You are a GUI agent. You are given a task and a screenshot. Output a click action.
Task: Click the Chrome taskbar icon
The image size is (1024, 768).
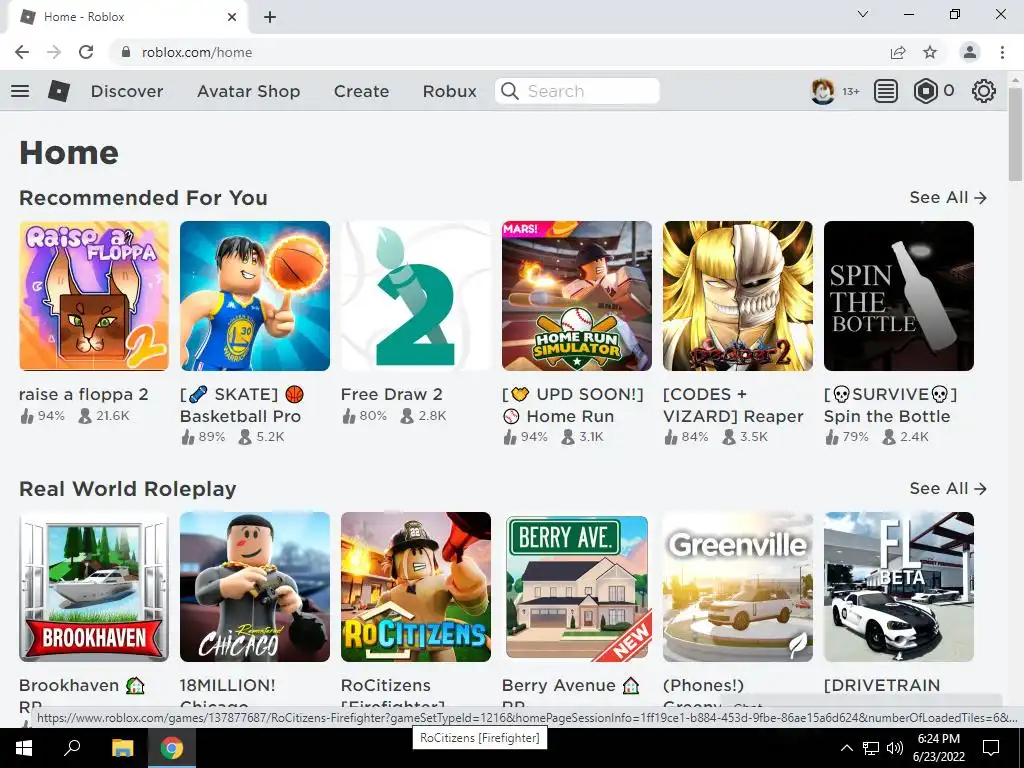[172, 748]
